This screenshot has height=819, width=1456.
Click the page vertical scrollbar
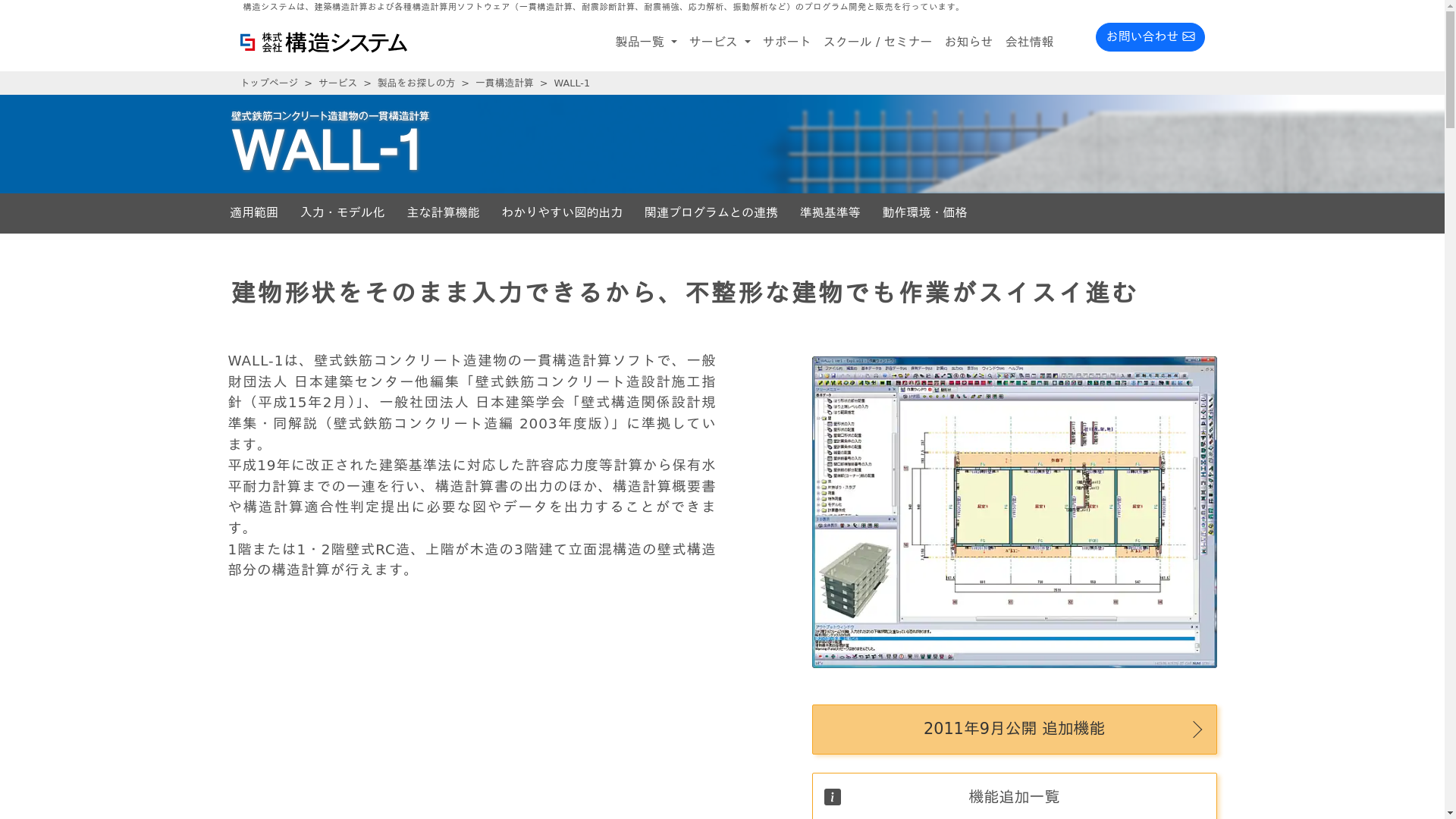(1450, 409)
